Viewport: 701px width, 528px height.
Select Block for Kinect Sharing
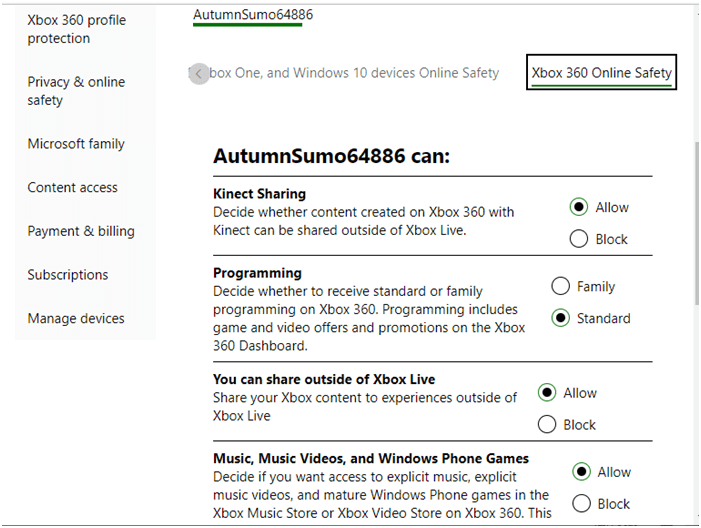pos(579,239)
